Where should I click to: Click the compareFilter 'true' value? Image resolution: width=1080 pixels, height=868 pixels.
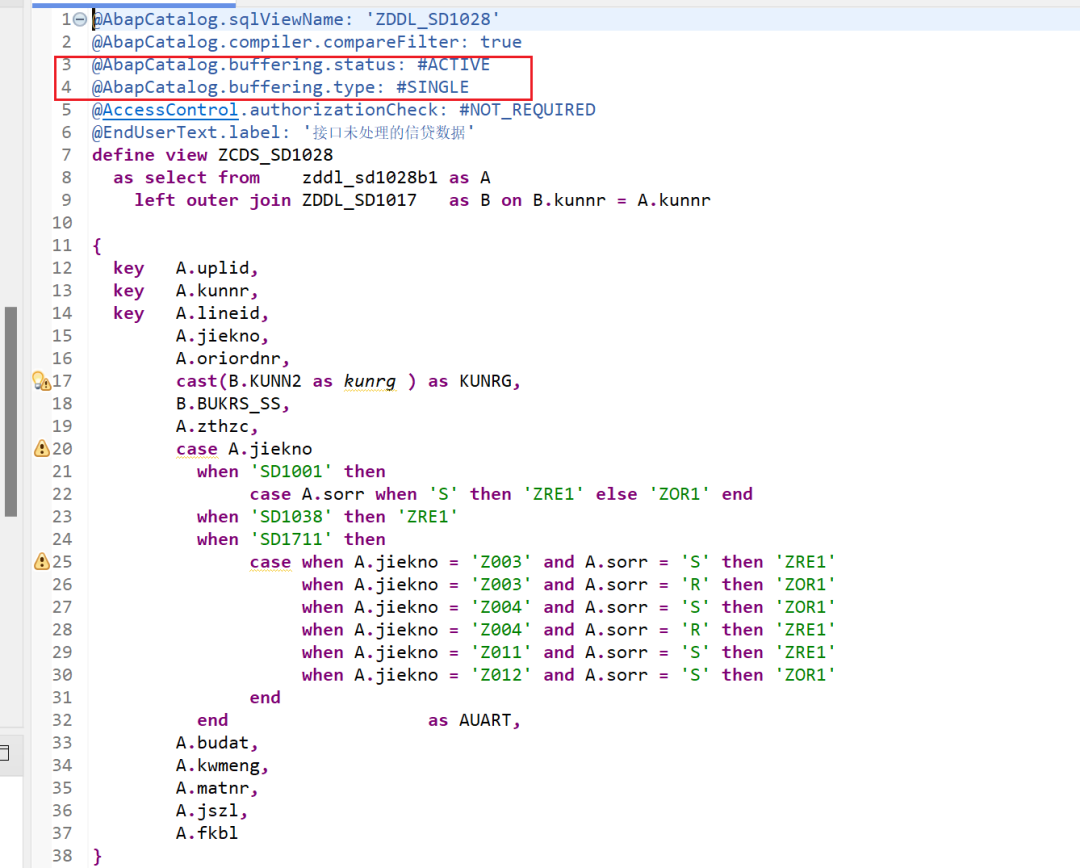[501, 42]
